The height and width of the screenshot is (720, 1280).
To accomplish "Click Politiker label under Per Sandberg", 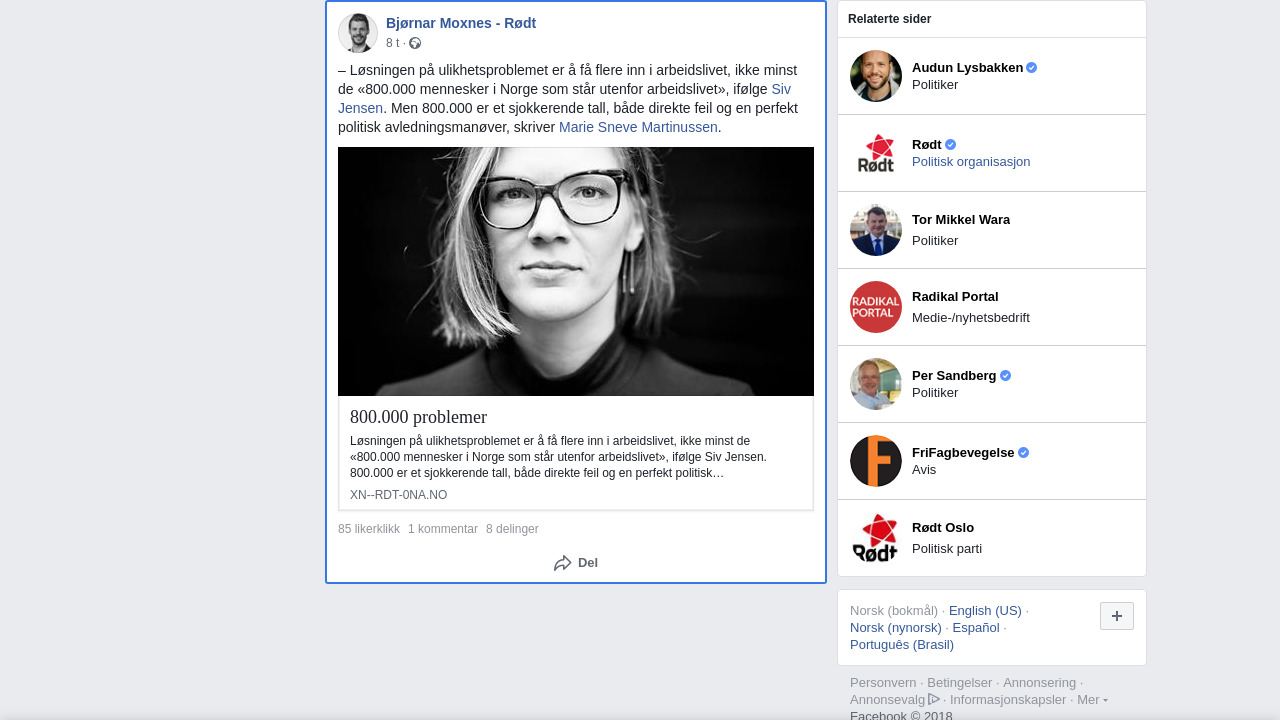I will click(x=935, y=393).
